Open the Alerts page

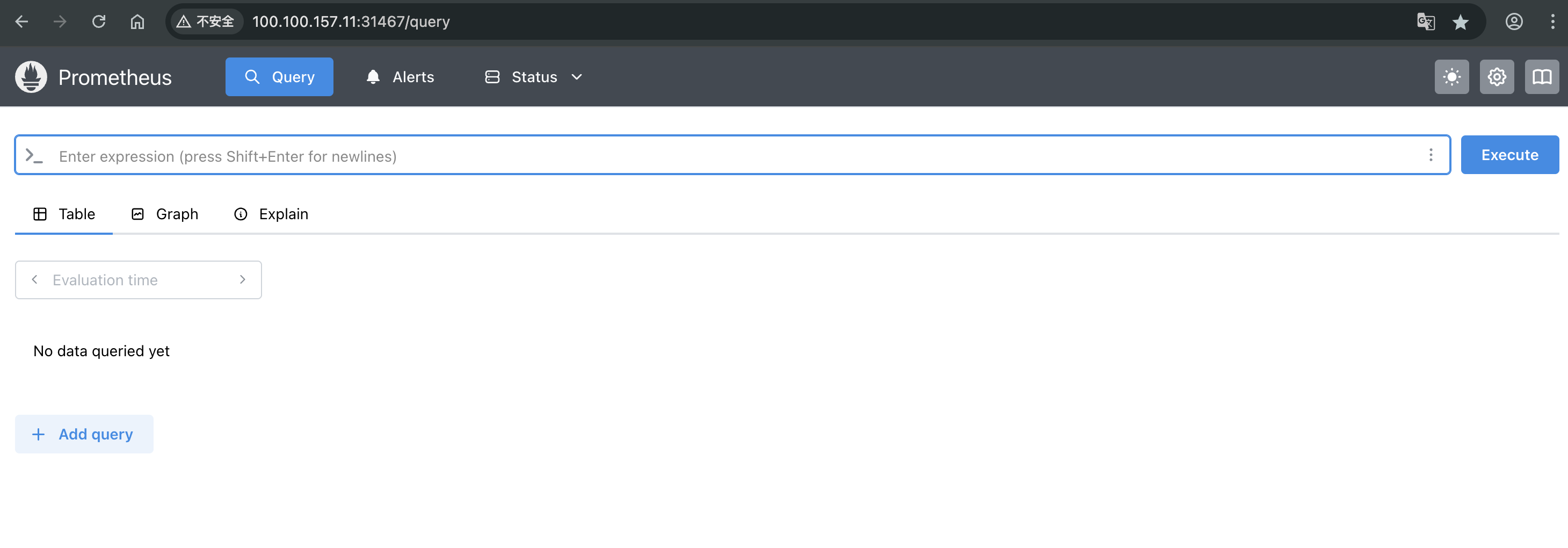click(x=400, y=77)
